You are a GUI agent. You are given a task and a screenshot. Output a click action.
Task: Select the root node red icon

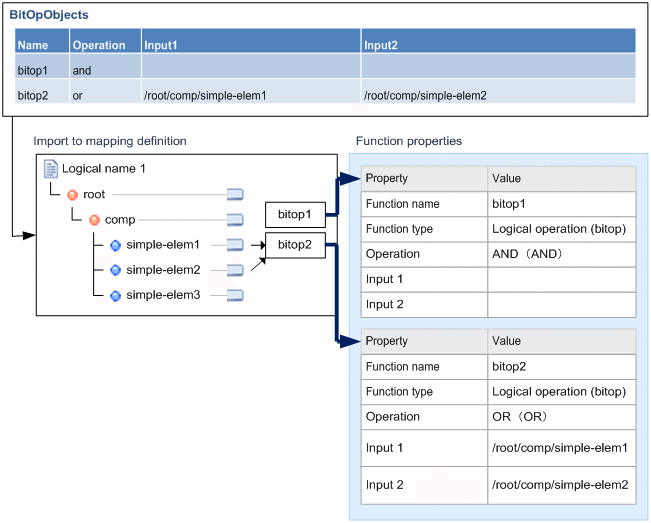[x=72, y=194]
